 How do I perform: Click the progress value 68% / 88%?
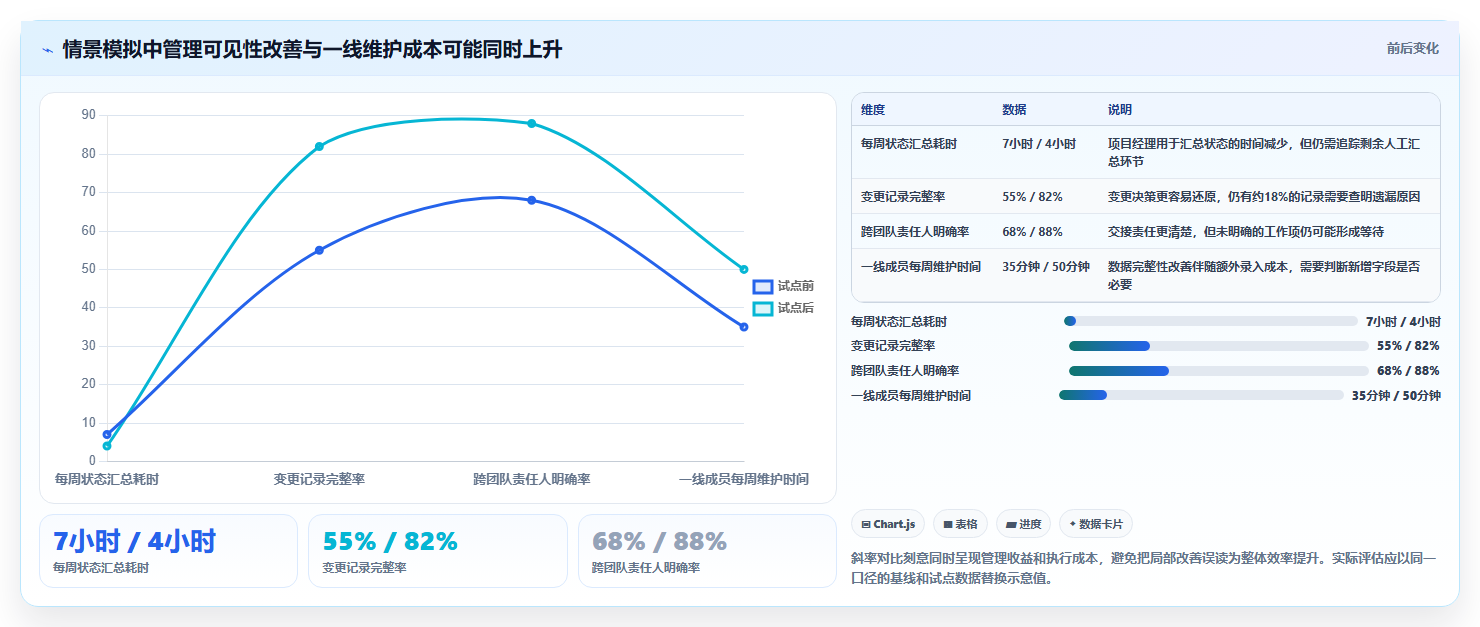point(1408,371)
